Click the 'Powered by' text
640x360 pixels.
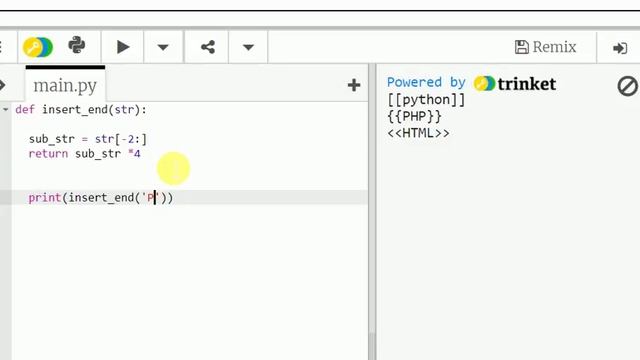(427, 82)
